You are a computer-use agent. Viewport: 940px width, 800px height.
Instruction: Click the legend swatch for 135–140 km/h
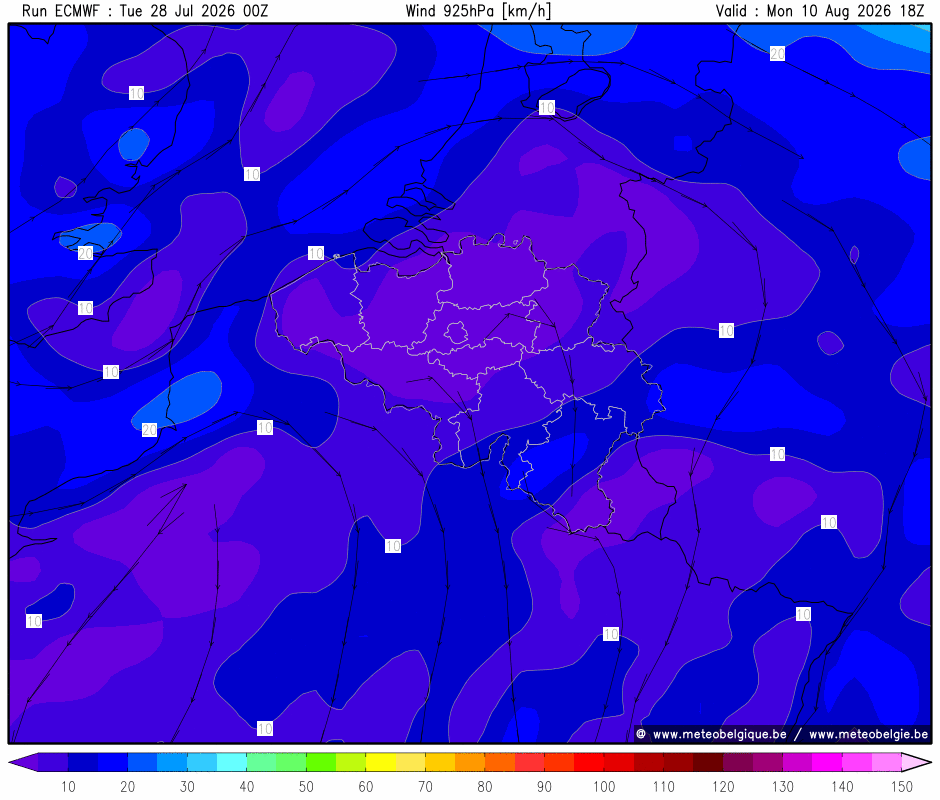(x=827, y=762)
